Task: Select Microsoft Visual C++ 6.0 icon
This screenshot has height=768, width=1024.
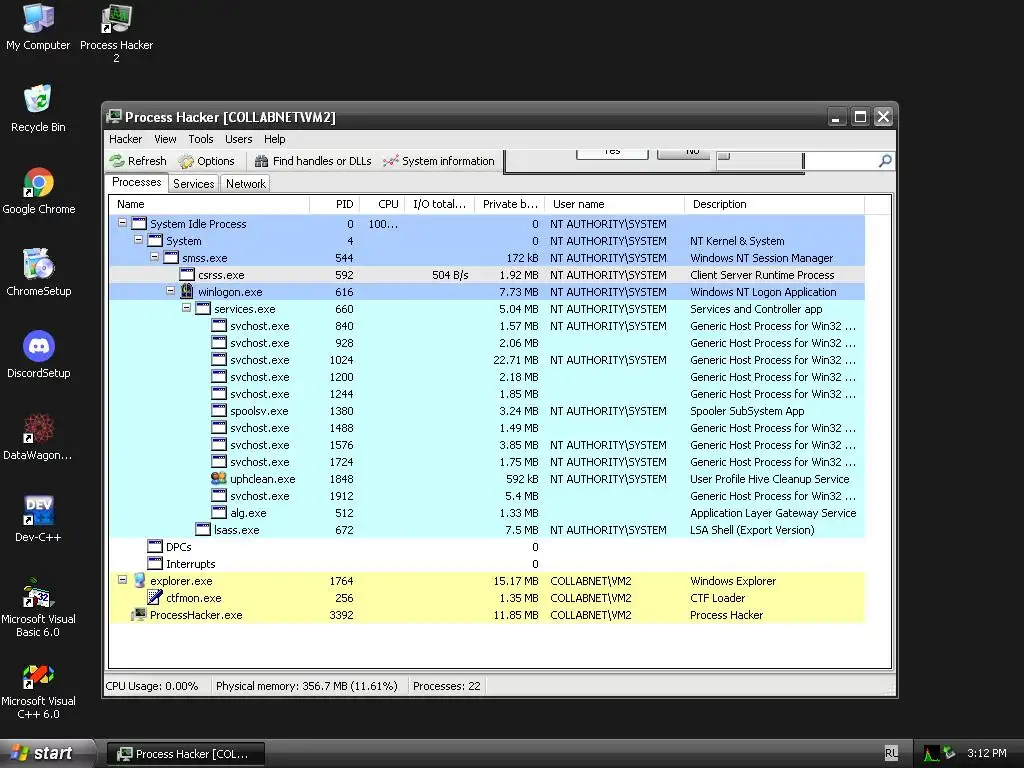Action: (x=38, y=692)
